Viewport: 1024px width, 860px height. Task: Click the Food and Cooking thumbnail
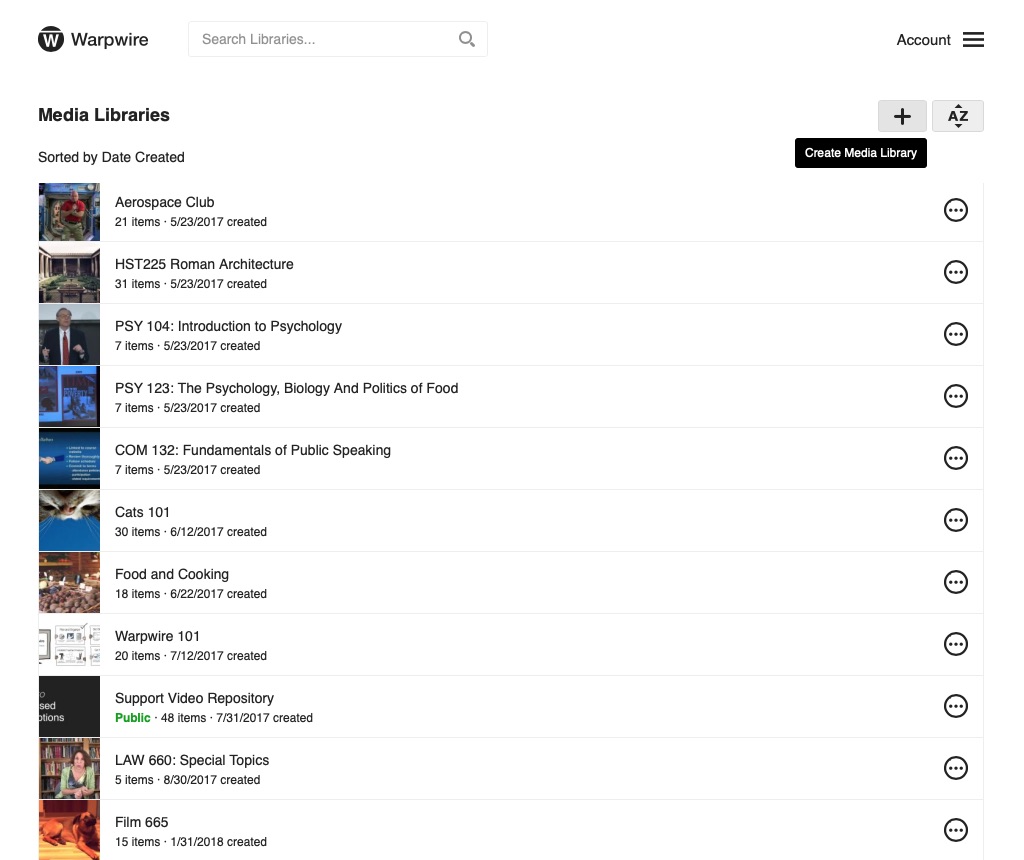point(69,583)
